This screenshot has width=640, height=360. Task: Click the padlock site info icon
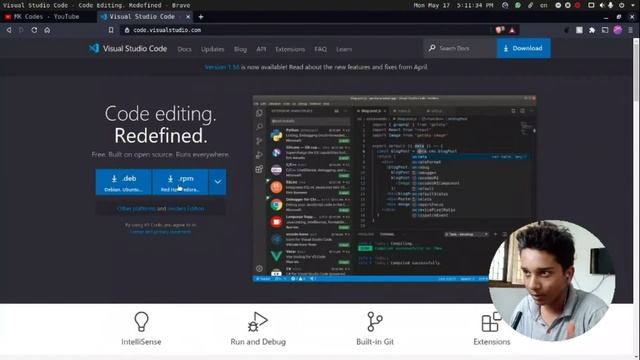127,30
